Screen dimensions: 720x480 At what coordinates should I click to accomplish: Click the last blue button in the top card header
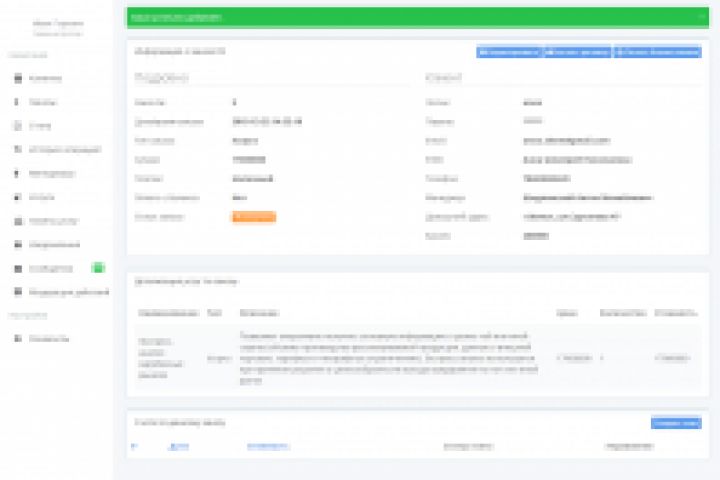pyautogui.click(x=657, y=52)
